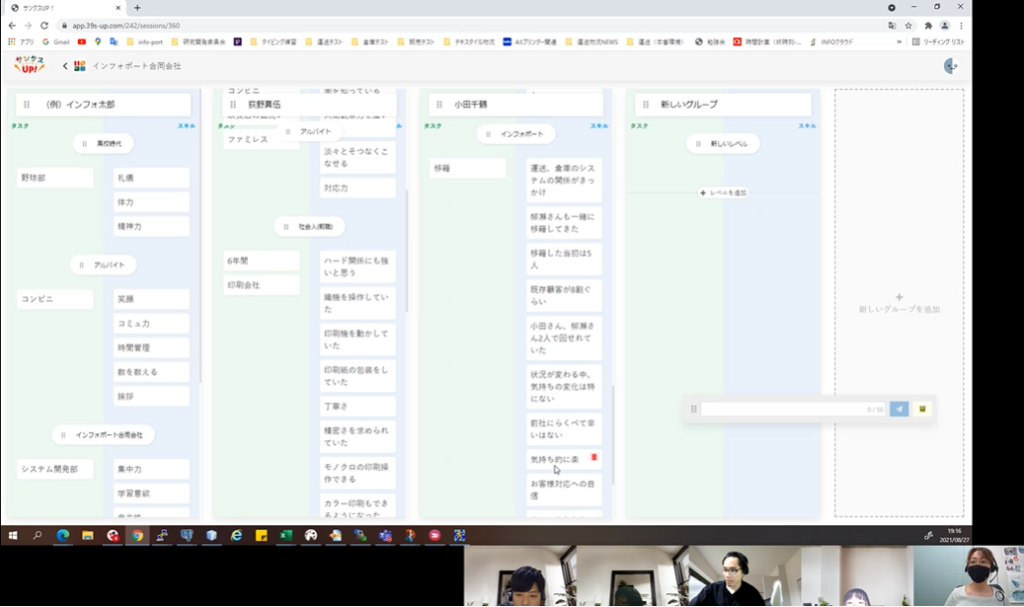The height and width of the screenshot is (607, 1024).
Task: Click the taskbar clock showing 19:16
Action: 954,536
